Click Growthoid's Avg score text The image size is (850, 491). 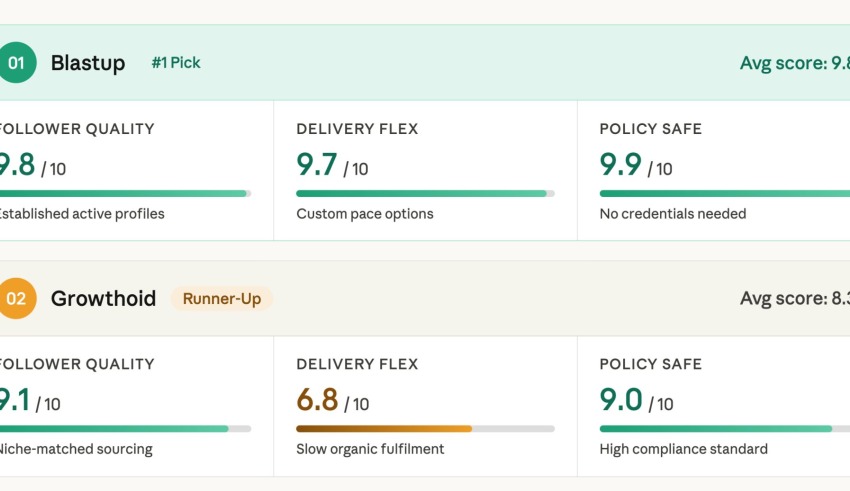(794, 299)
